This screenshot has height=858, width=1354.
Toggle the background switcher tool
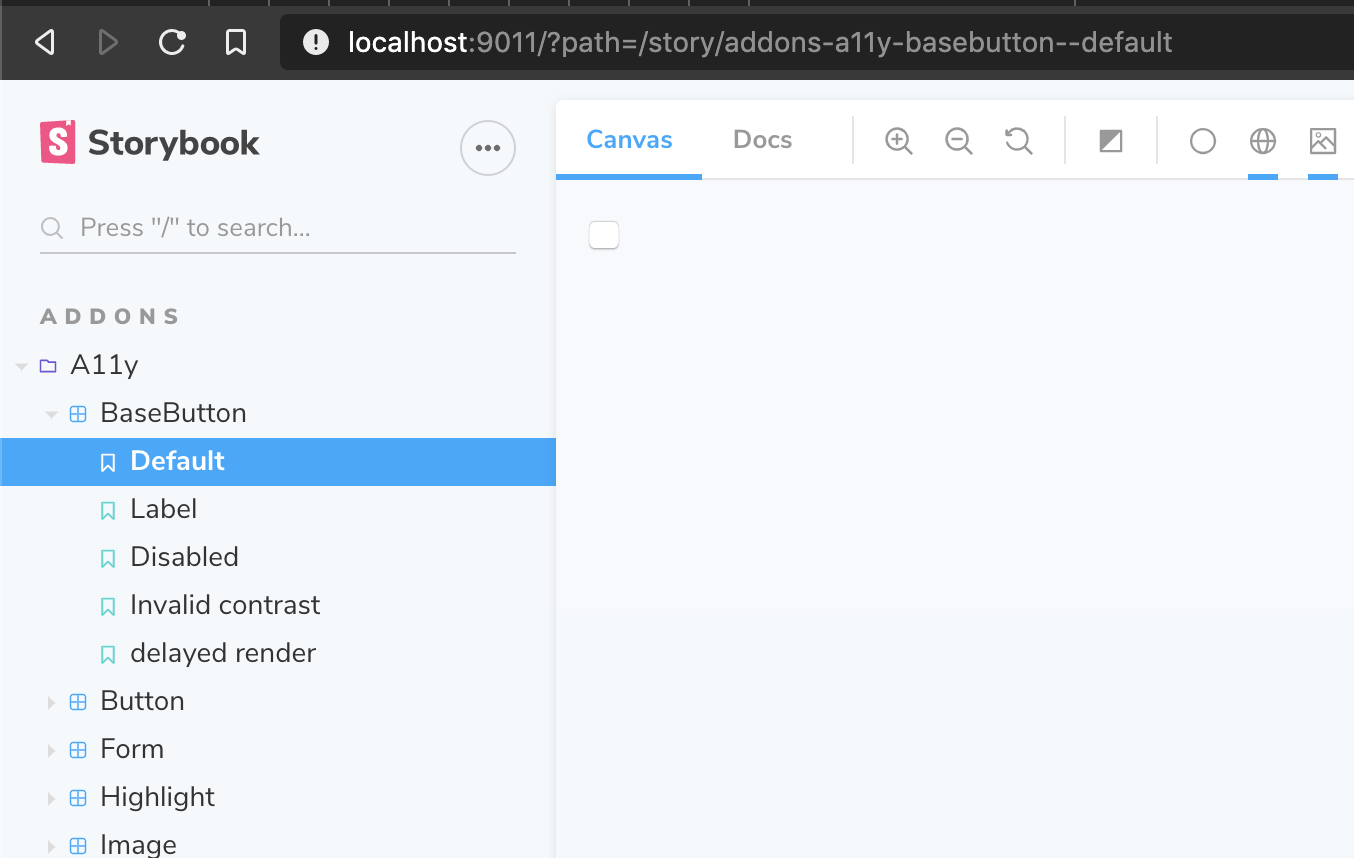tap(1110, 140)
